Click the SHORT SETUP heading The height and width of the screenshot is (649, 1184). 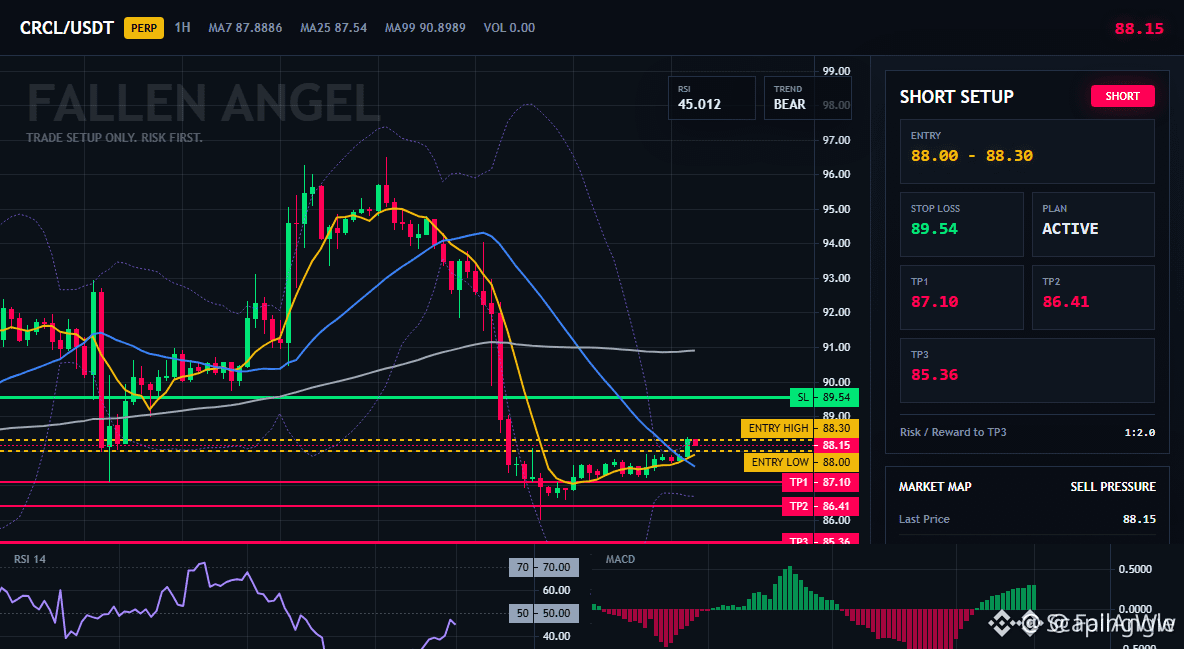pyautogui.click(x=956, y=97)
